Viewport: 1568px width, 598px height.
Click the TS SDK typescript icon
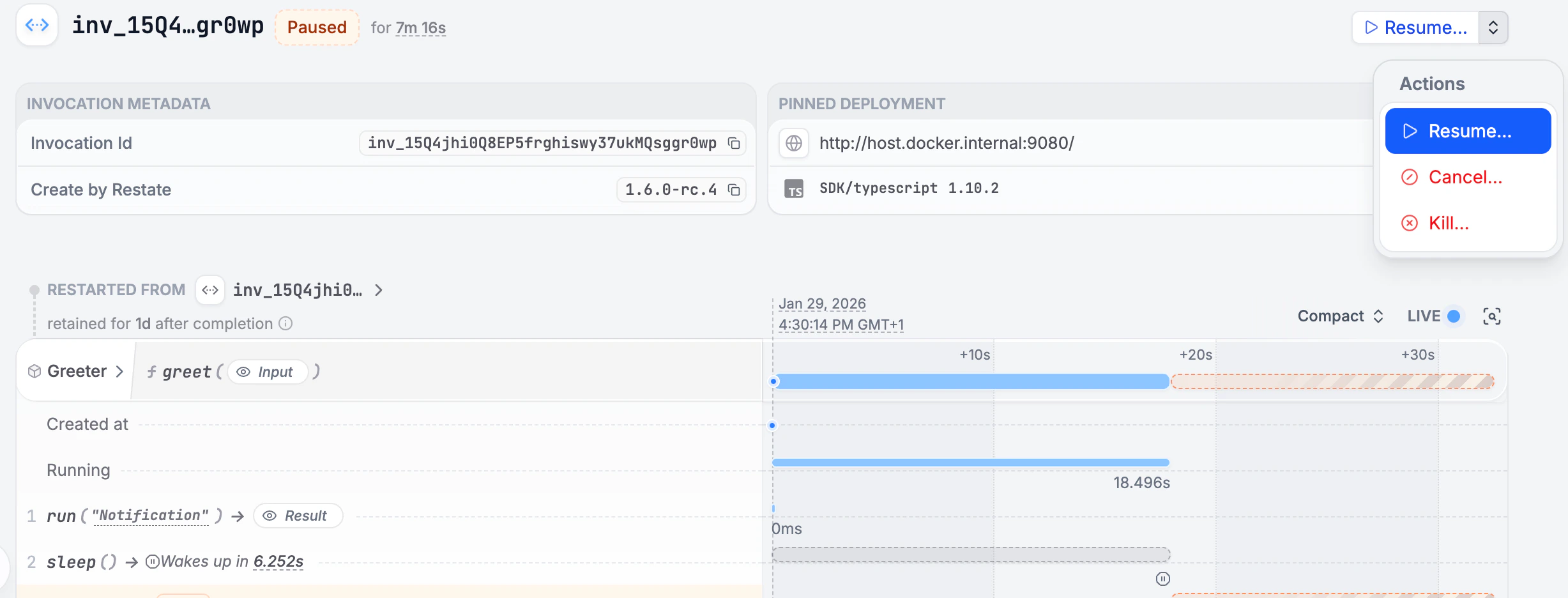(x=794, y=188)
